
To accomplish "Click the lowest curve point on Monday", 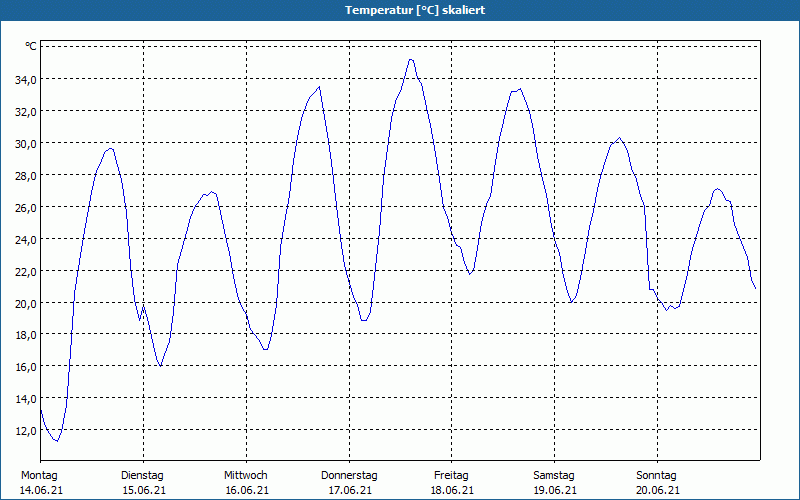I will (57, 441).
